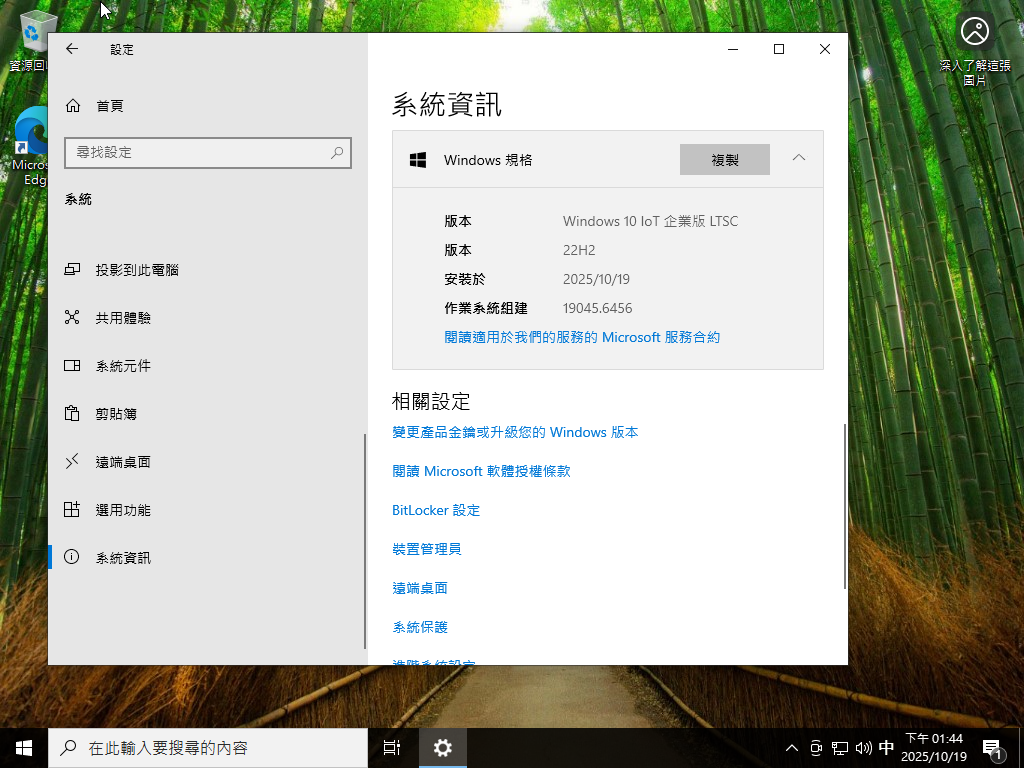Open 剪貼簿 settings from the sidebar
The height and width of the screenshot is (768, 1024).
point(114,413)
